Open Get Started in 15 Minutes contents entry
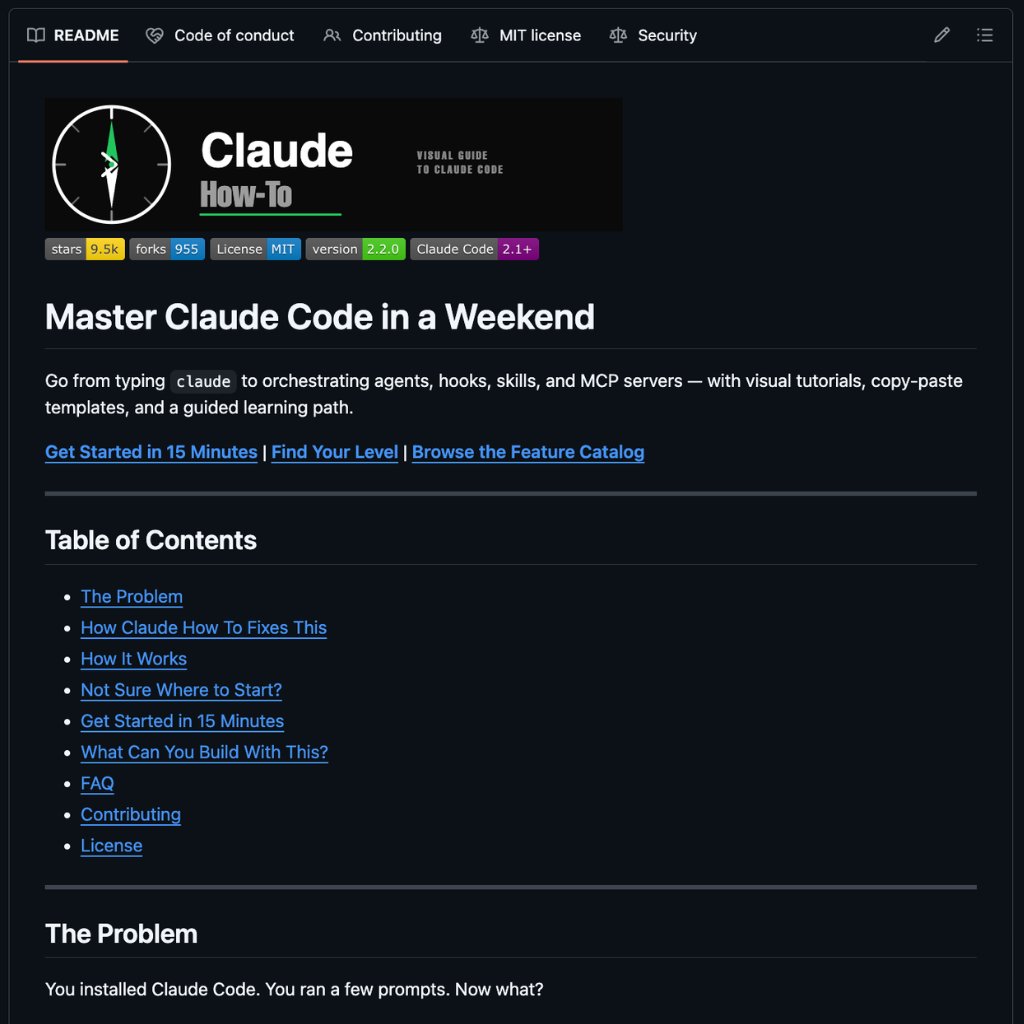 click(182, 721)
